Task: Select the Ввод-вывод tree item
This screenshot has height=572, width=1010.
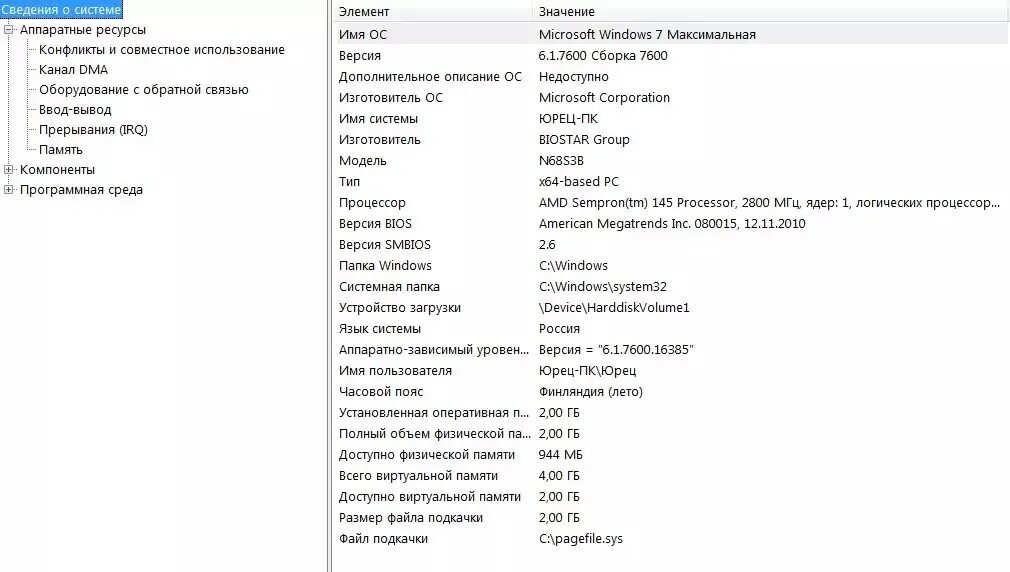Action: (x=75, y=110)
